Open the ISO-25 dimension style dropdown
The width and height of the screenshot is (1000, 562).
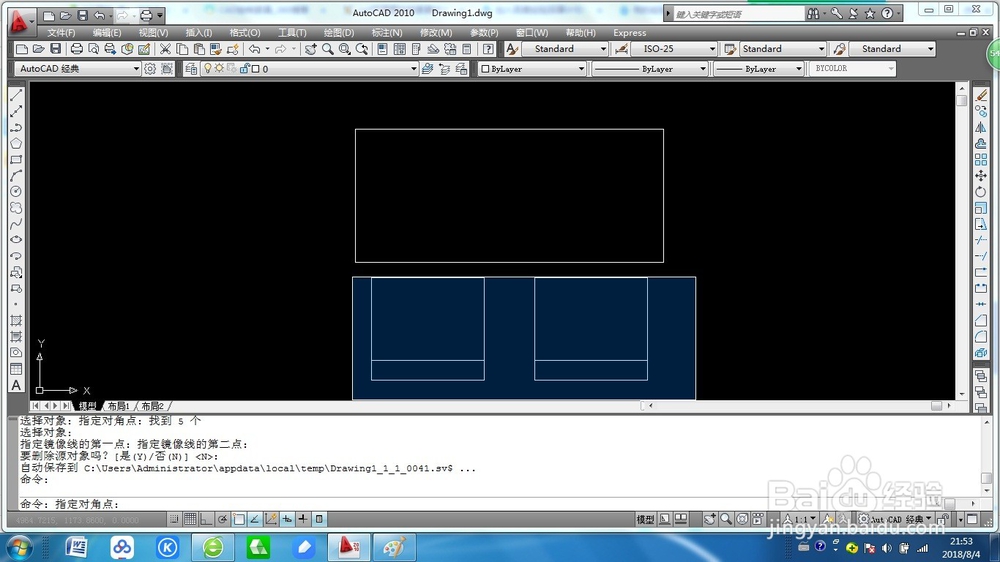tap(712, 48)
